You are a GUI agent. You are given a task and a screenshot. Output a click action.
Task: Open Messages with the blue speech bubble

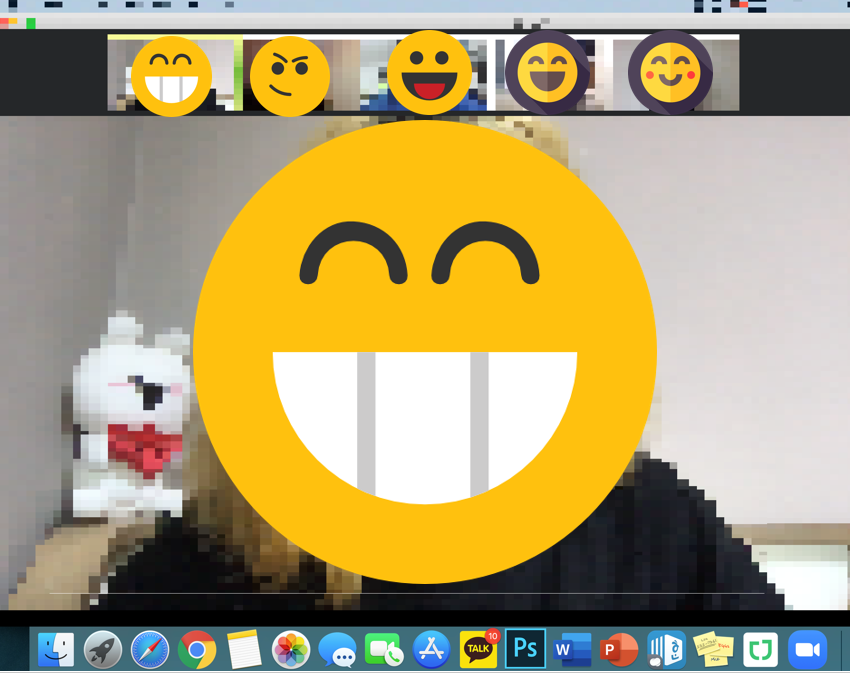338,650
